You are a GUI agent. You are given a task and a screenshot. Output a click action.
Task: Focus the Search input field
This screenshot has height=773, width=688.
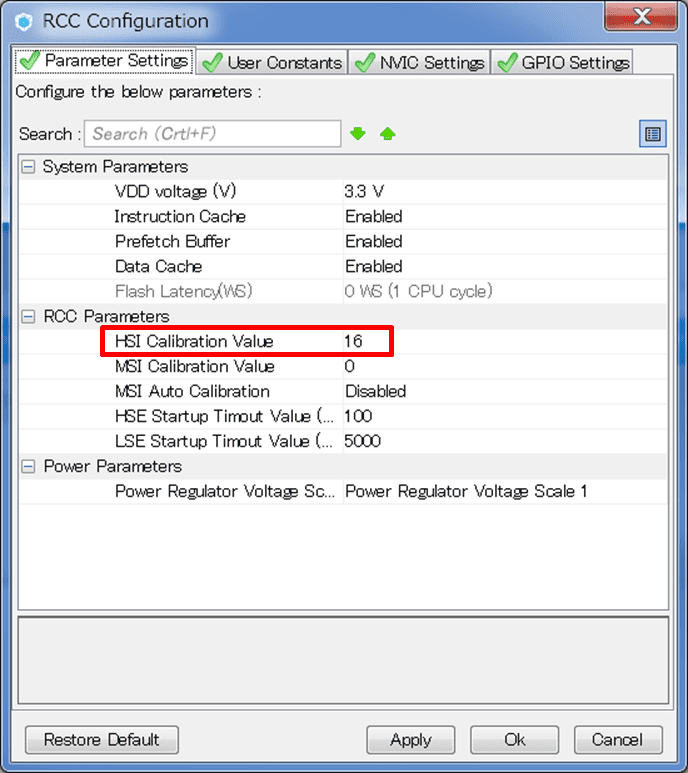(x=212, y=134)
